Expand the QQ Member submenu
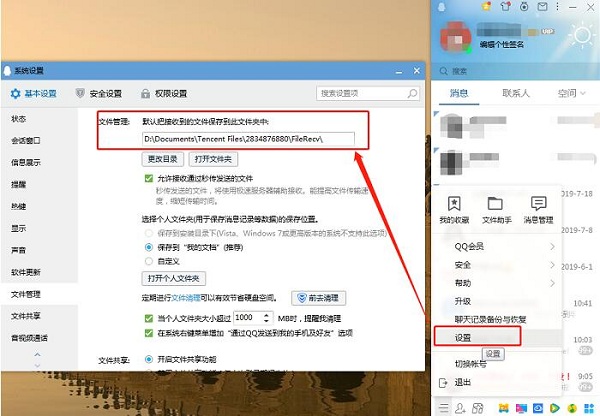Image resolution: width=600 pixels, height=416 pixels. [552, 246]
